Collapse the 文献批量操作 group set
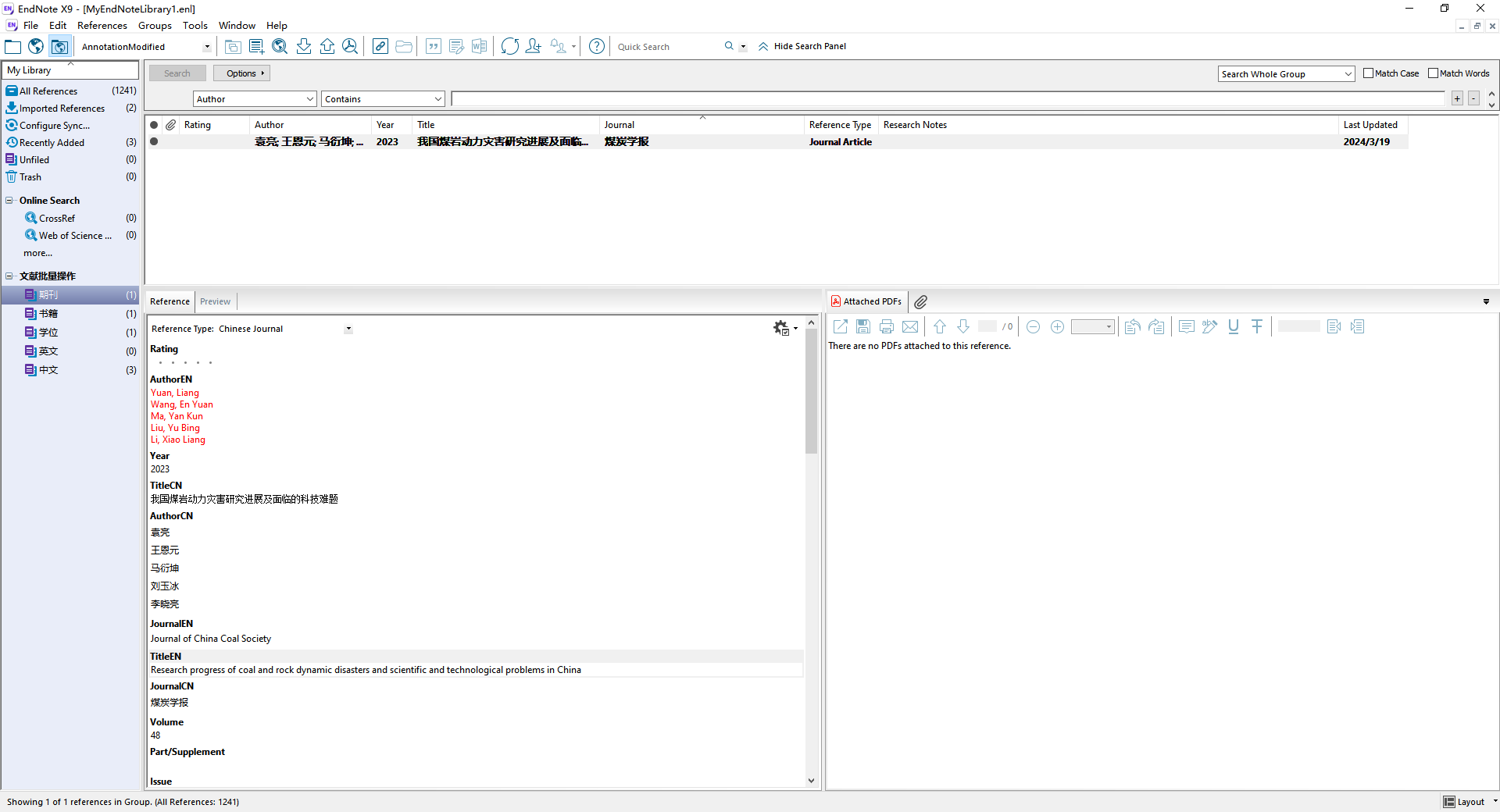The height and width of the screenshot is (812, 1500). [x=9, y=276]
